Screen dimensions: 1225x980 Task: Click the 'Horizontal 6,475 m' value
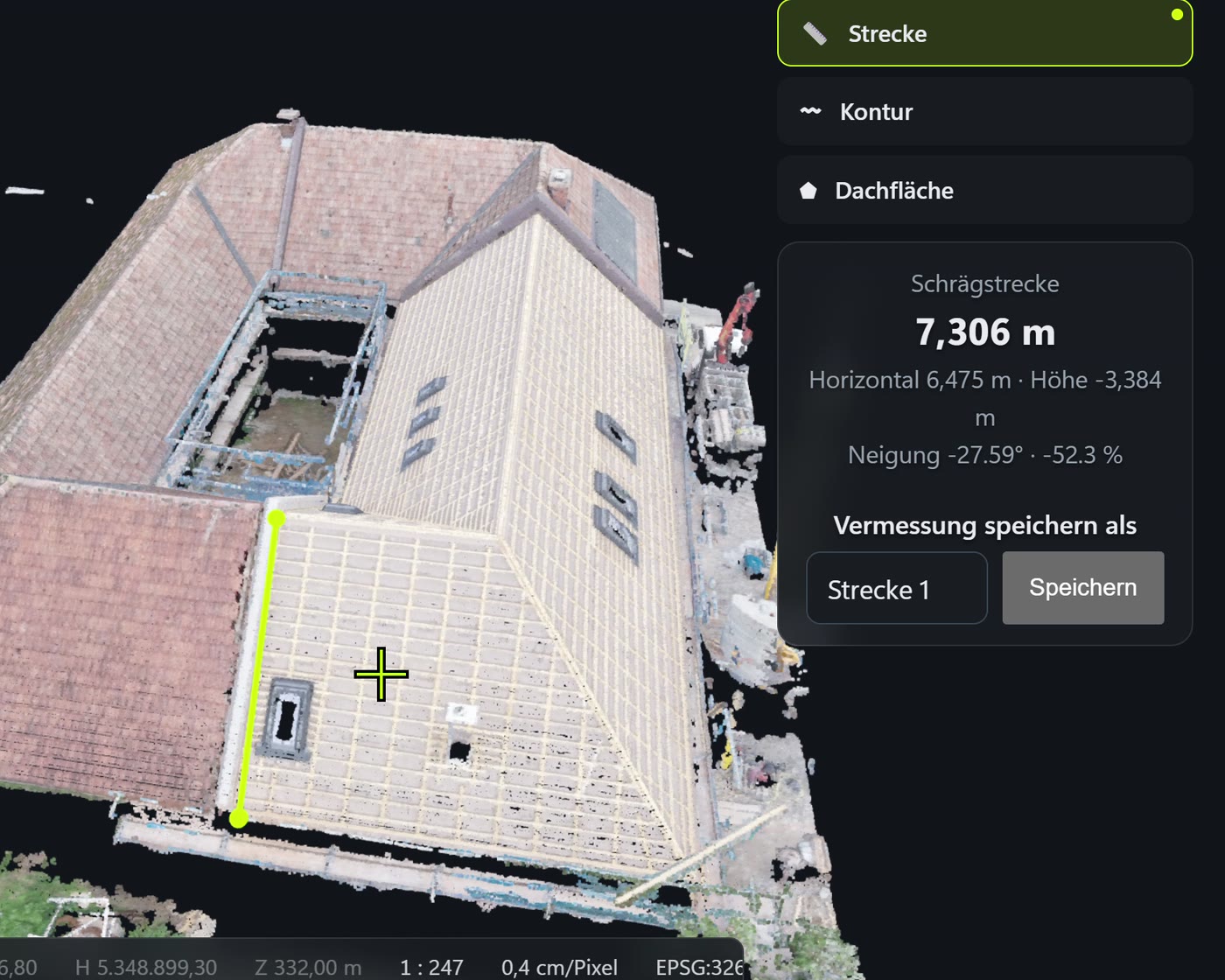[909, 380]
